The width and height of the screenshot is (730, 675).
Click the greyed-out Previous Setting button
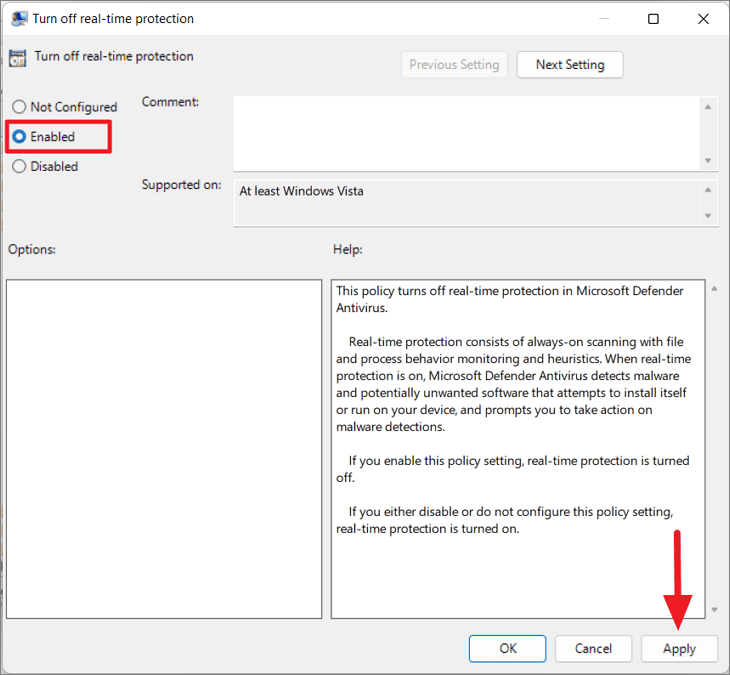[454, 65]
